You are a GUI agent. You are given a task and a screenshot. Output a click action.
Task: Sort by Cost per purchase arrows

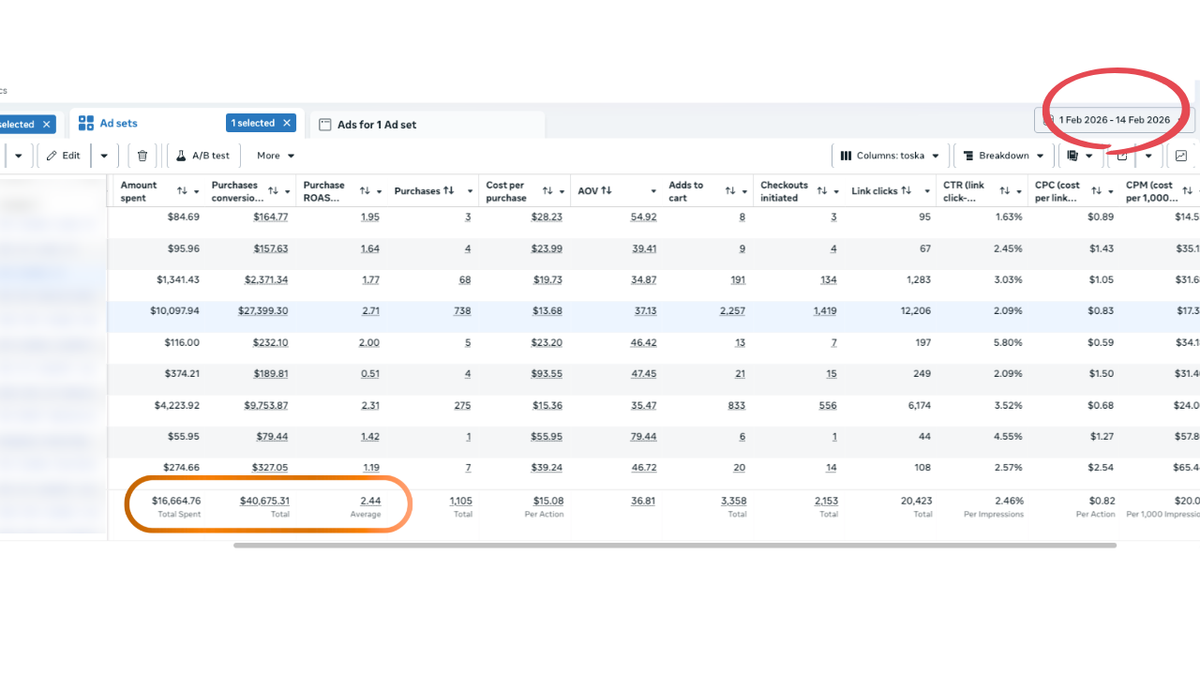[x=547, y=191]
